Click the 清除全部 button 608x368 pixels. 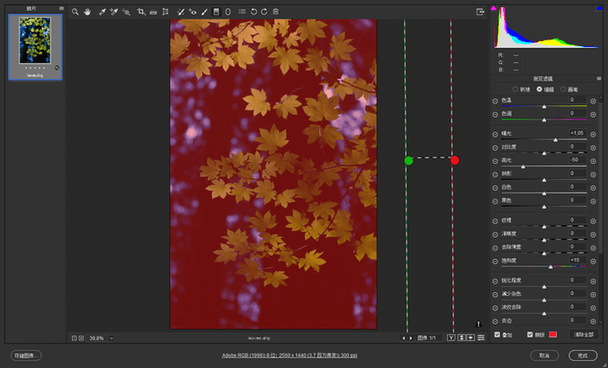click(583, 334)
